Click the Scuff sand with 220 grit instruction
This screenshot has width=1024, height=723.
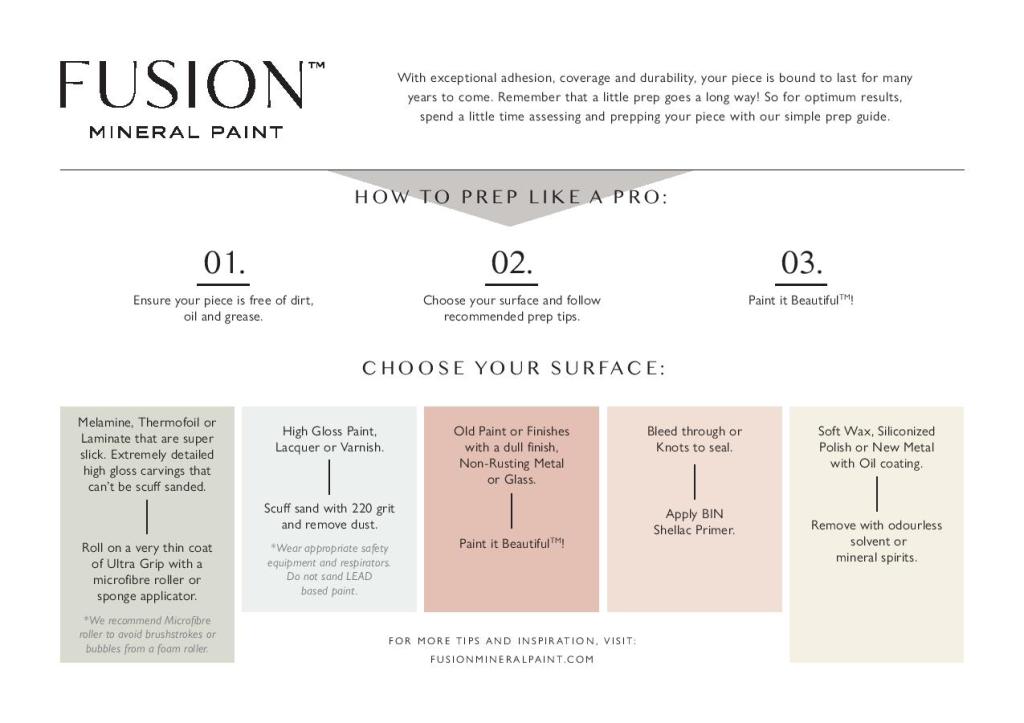click(x=328, y=516)
